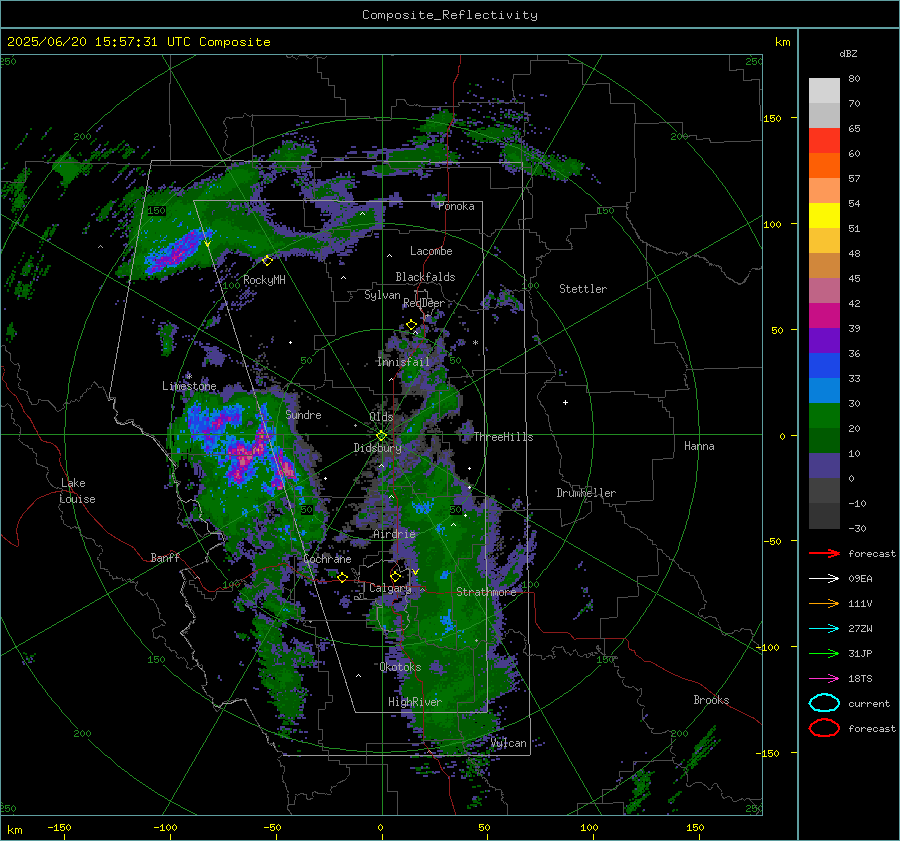Pick the bright red 60–65 dBZ swatch
This screenshot has height=841, width=900.
824,141
